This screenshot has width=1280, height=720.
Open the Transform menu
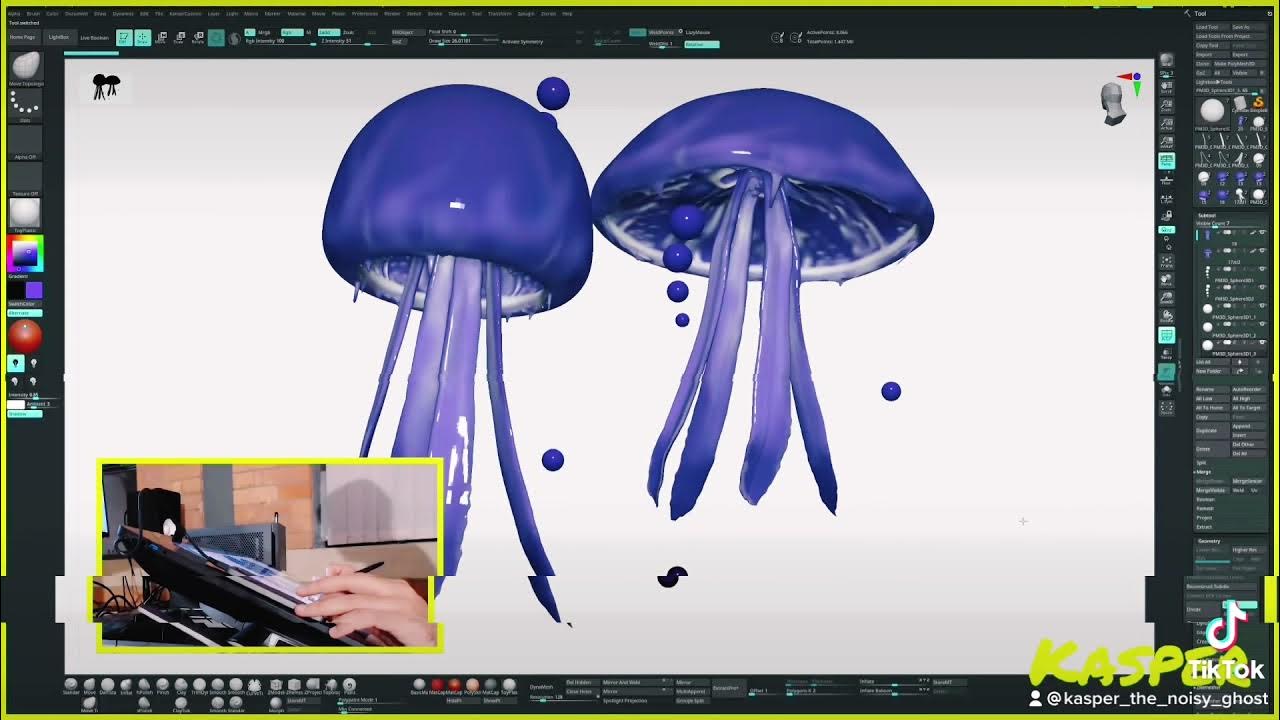click(500, 14)
